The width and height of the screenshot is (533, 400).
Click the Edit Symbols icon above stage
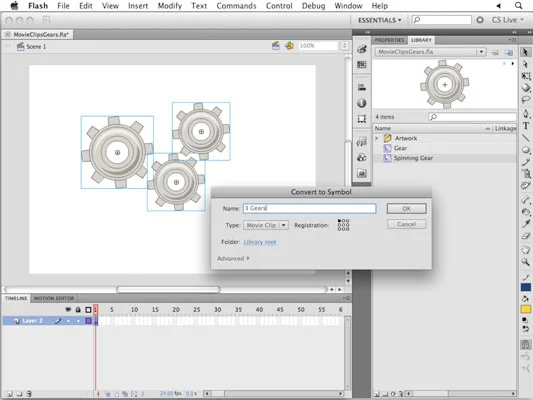click(x=289, y=46)
